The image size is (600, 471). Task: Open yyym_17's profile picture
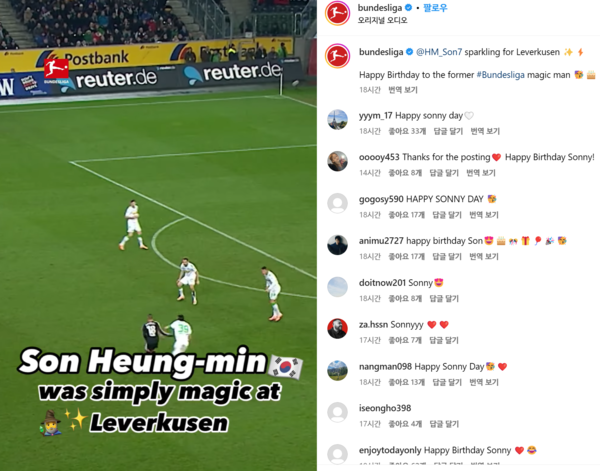coord(337,120)
